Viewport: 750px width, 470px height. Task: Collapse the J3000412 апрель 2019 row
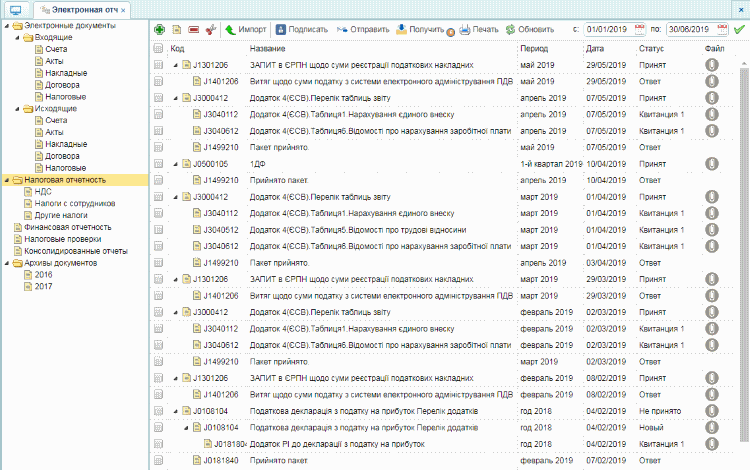(176, 98)
